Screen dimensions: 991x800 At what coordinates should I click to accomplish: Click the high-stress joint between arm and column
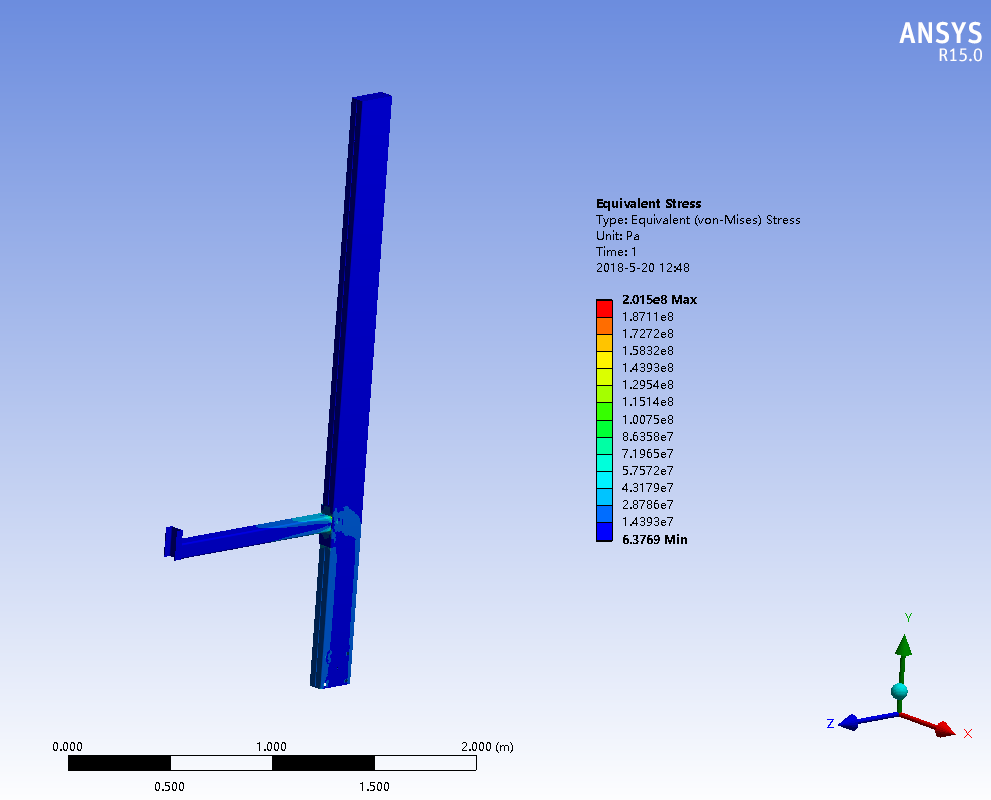point(328,522)
